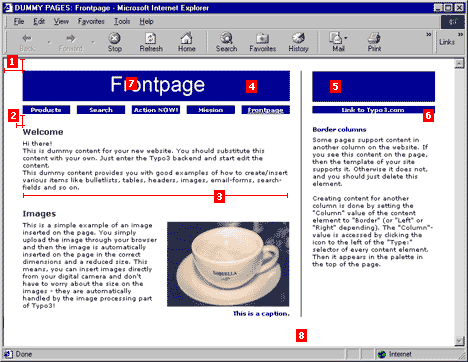This screenshot has width=468, height=362.
Task: Click the vertical scrollbar down arrow
Action: 459,341
